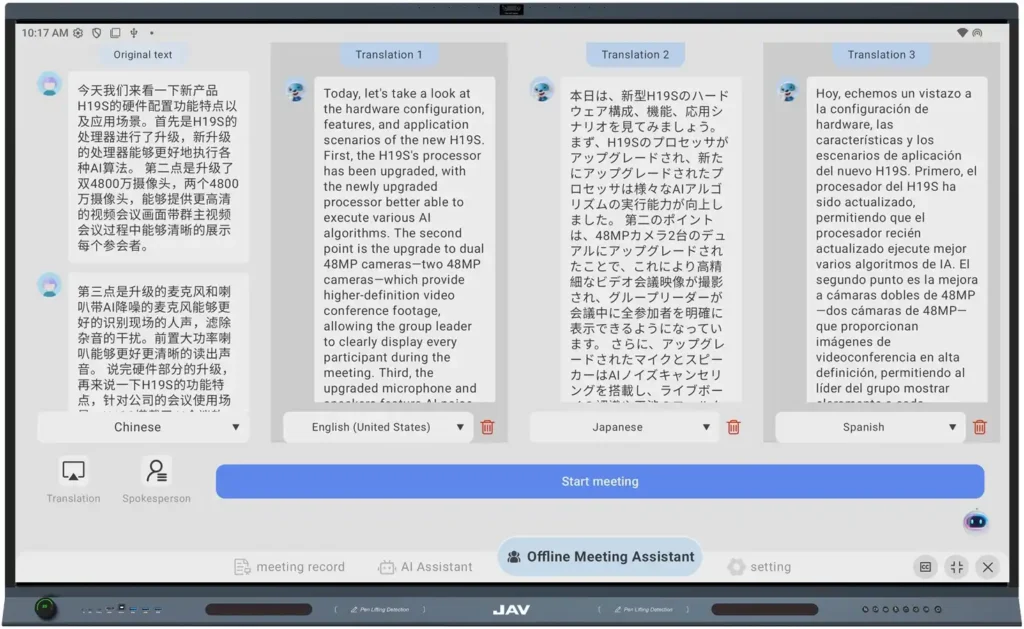Select the Original text header
This screenshot has height=629, width=1024.
click(142, 55)
